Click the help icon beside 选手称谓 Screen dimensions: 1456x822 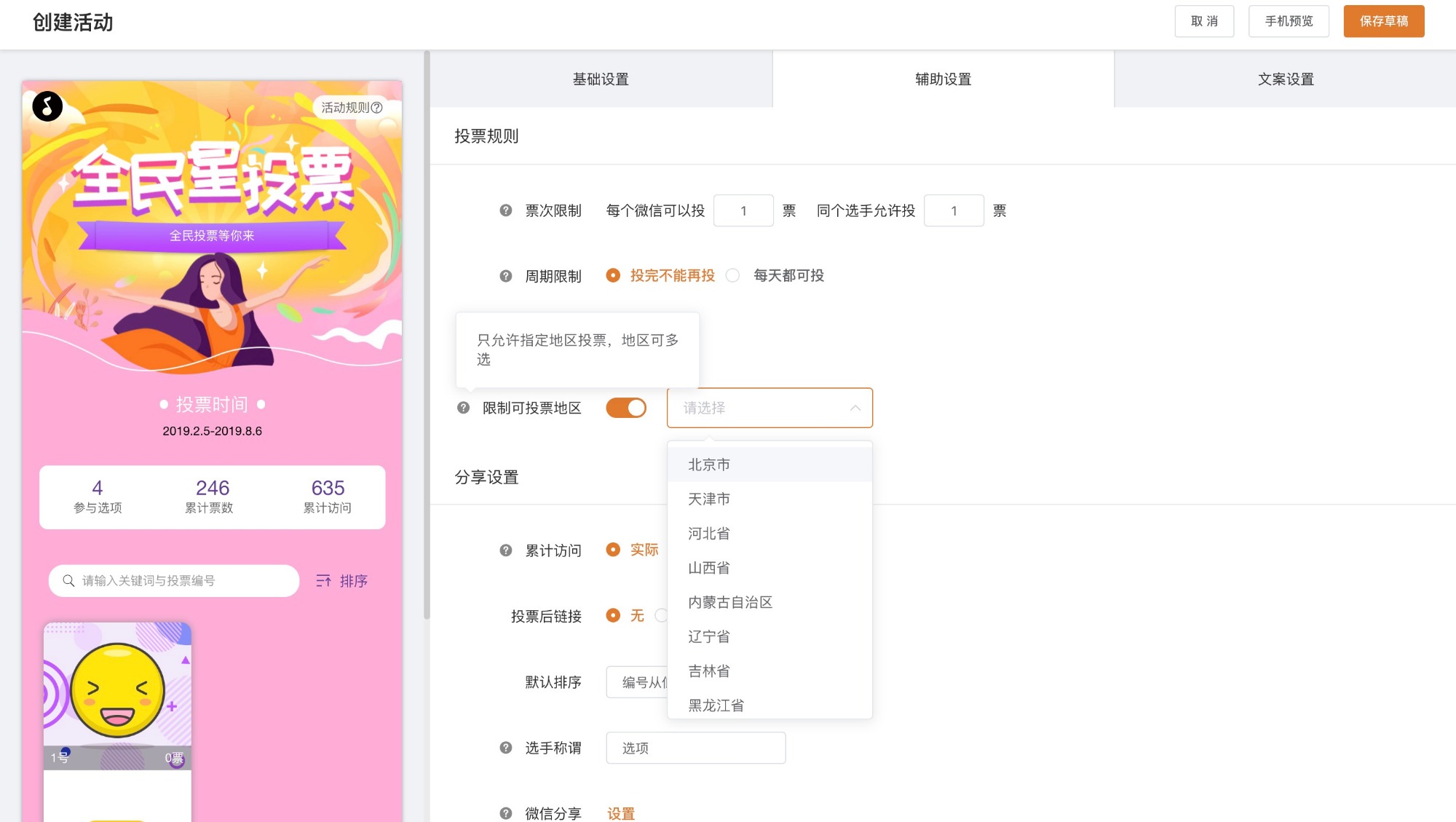point(506,748)
